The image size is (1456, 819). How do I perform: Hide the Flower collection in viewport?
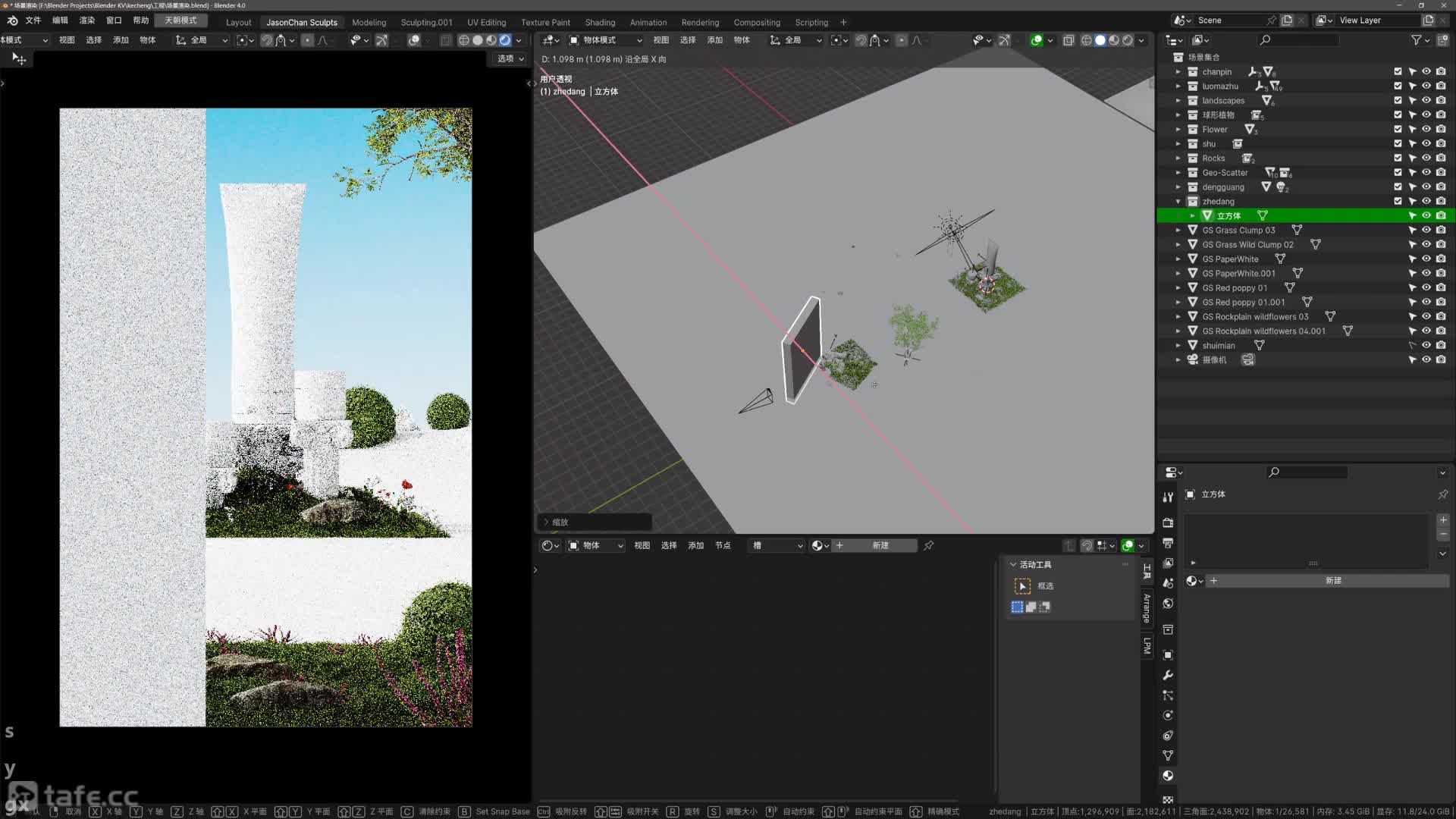pyautogui.click(x=1426, y=129)
